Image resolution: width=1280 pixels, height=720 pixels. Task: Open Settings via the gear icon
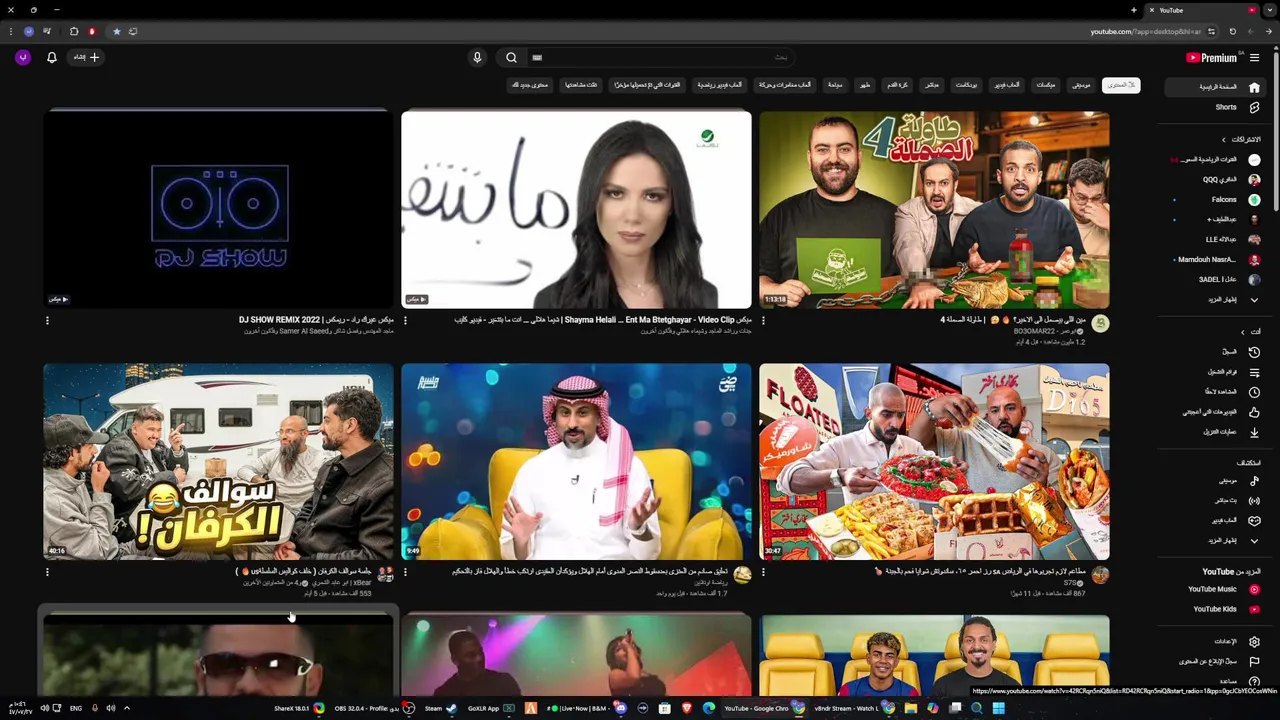click(1254, 642)
